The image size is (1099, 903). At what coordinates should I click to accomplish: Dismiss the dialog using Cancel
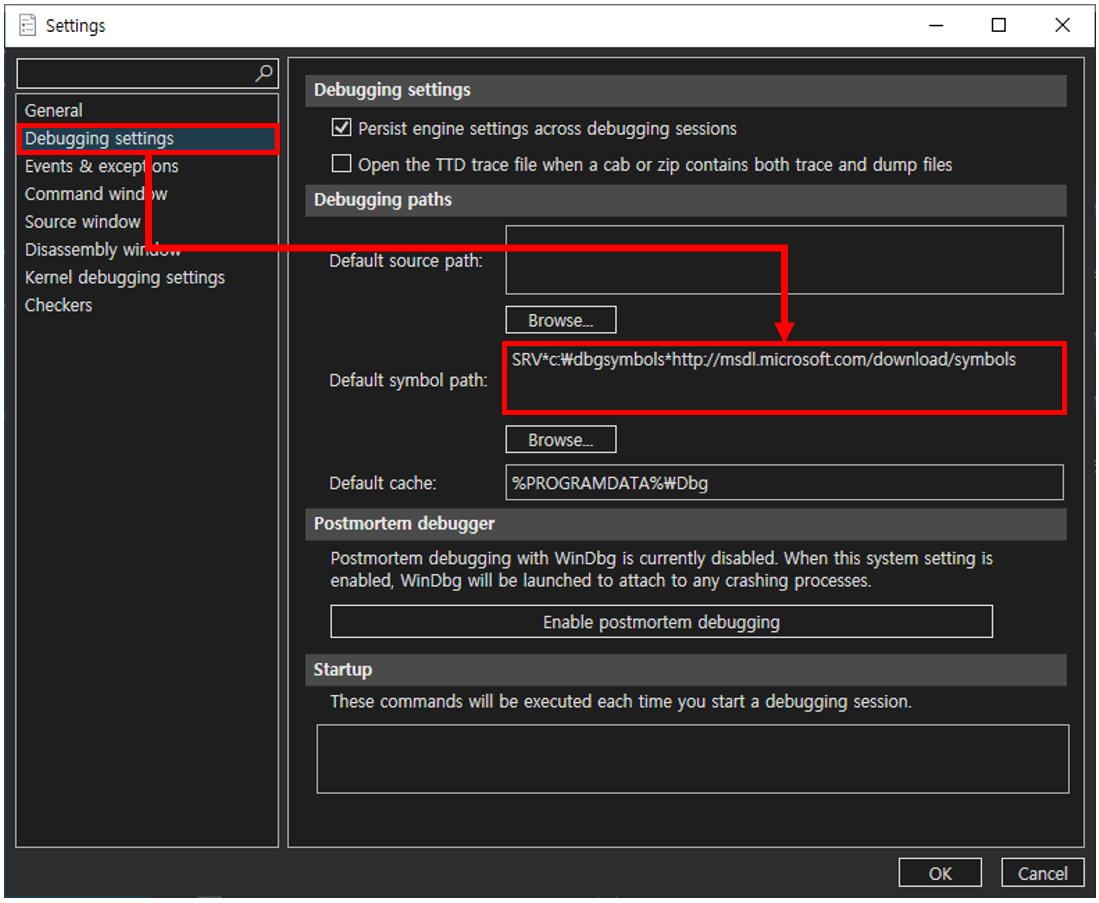coord(1042,872)
